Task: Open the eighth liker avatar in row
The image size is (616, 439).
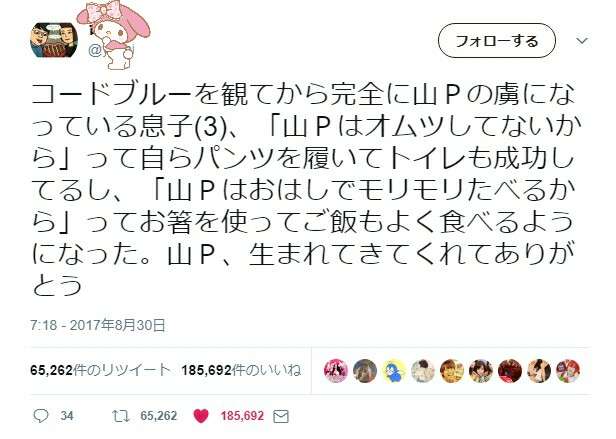Action: click(x=539, y=371)
